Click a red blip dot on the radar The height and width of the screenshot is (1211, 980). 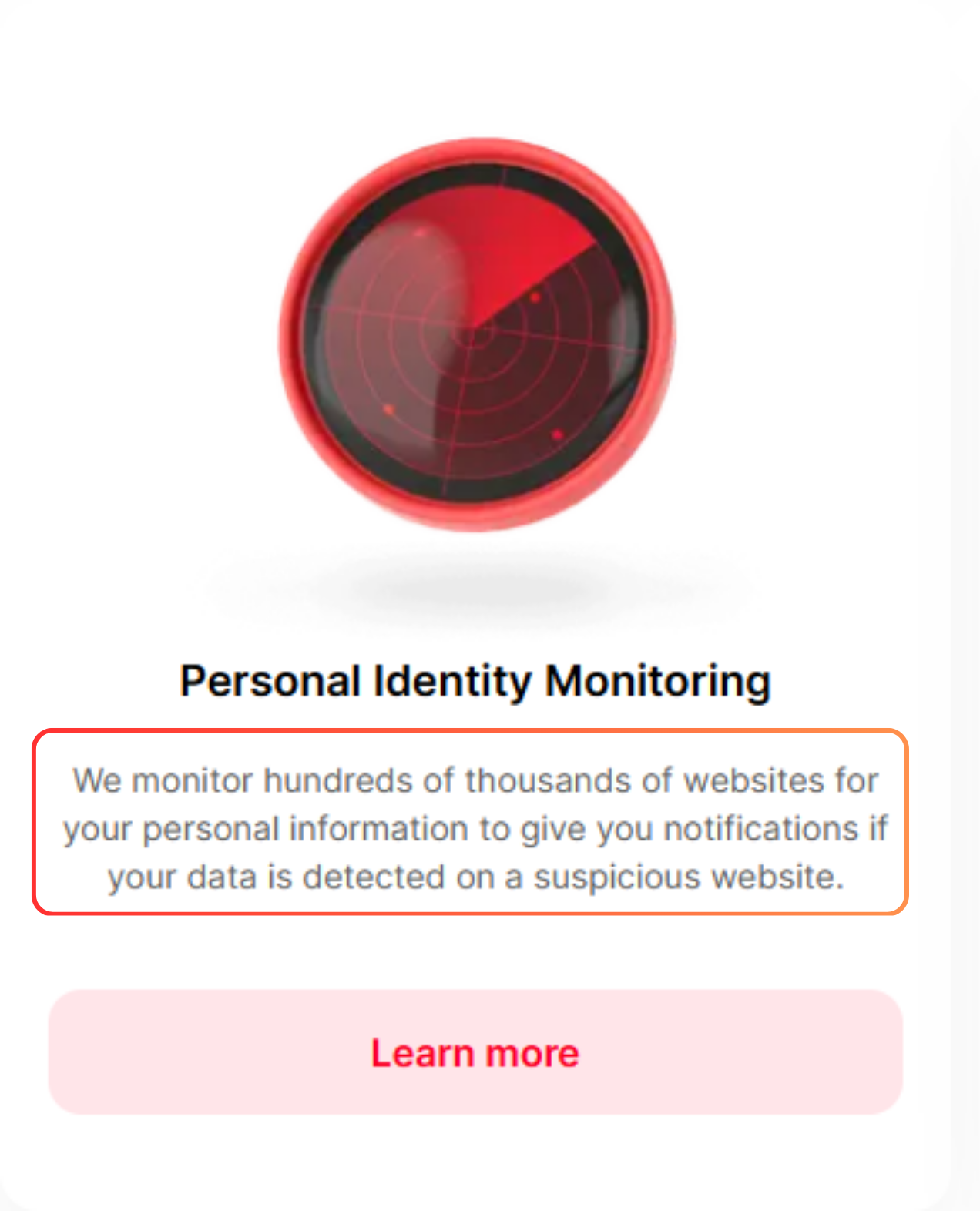(x=389, y=410)
